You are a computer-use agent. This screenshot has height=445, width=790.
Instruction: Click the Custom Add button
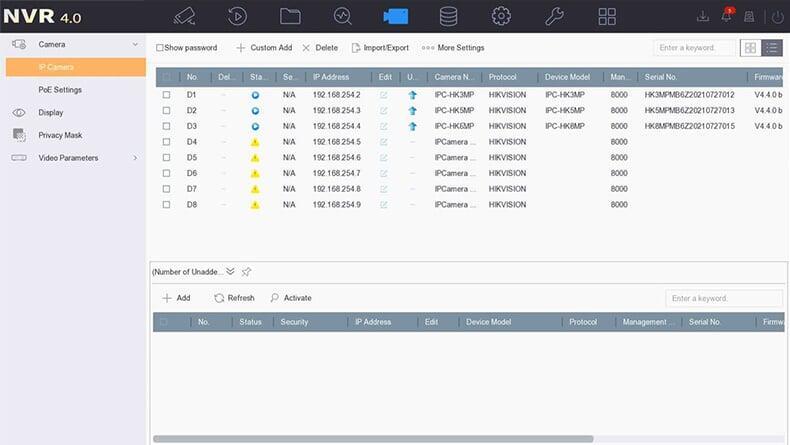[264, 48]
